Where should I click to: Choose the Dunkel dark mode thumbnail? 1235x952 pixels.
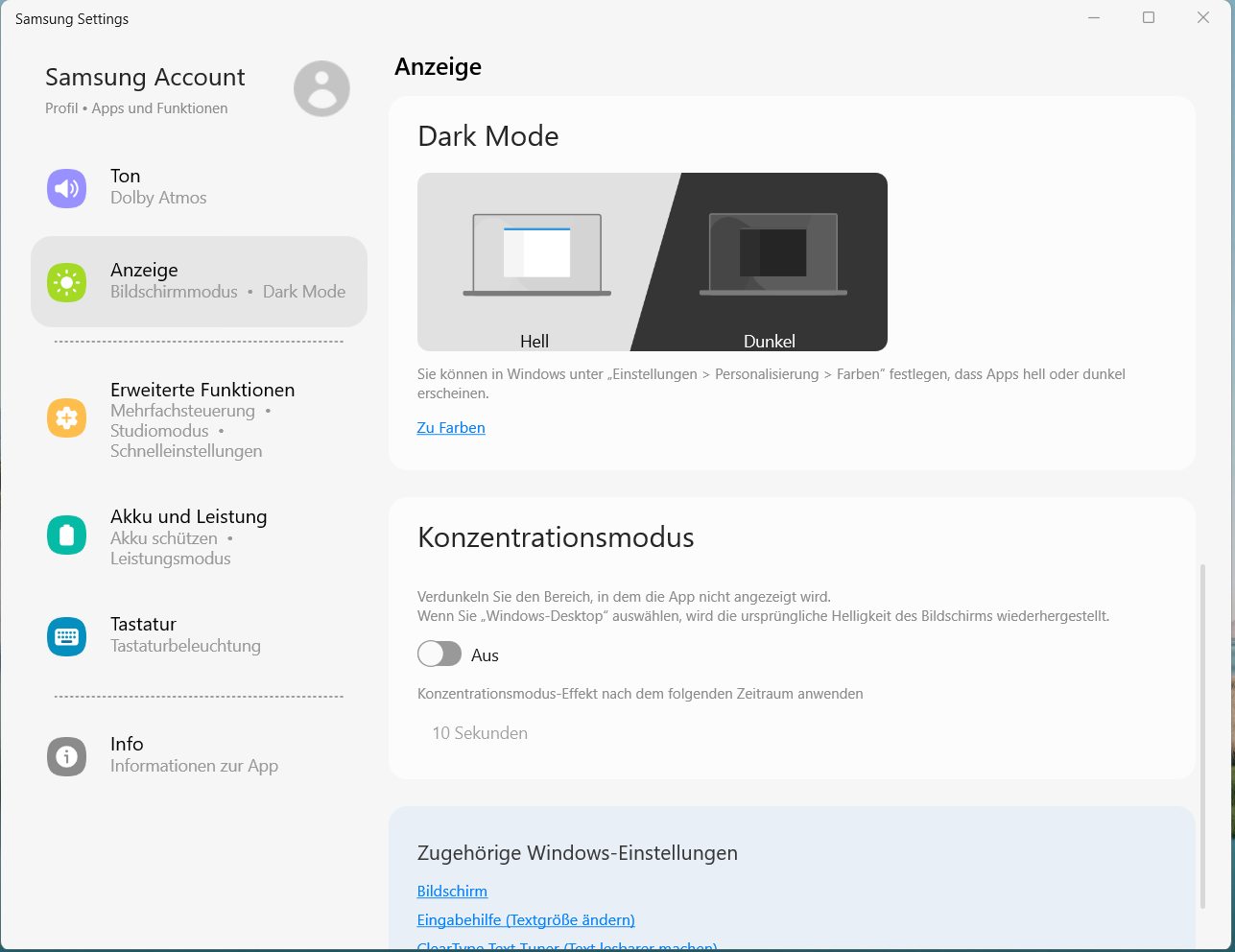pyautogui.click(x=770, y=262)
